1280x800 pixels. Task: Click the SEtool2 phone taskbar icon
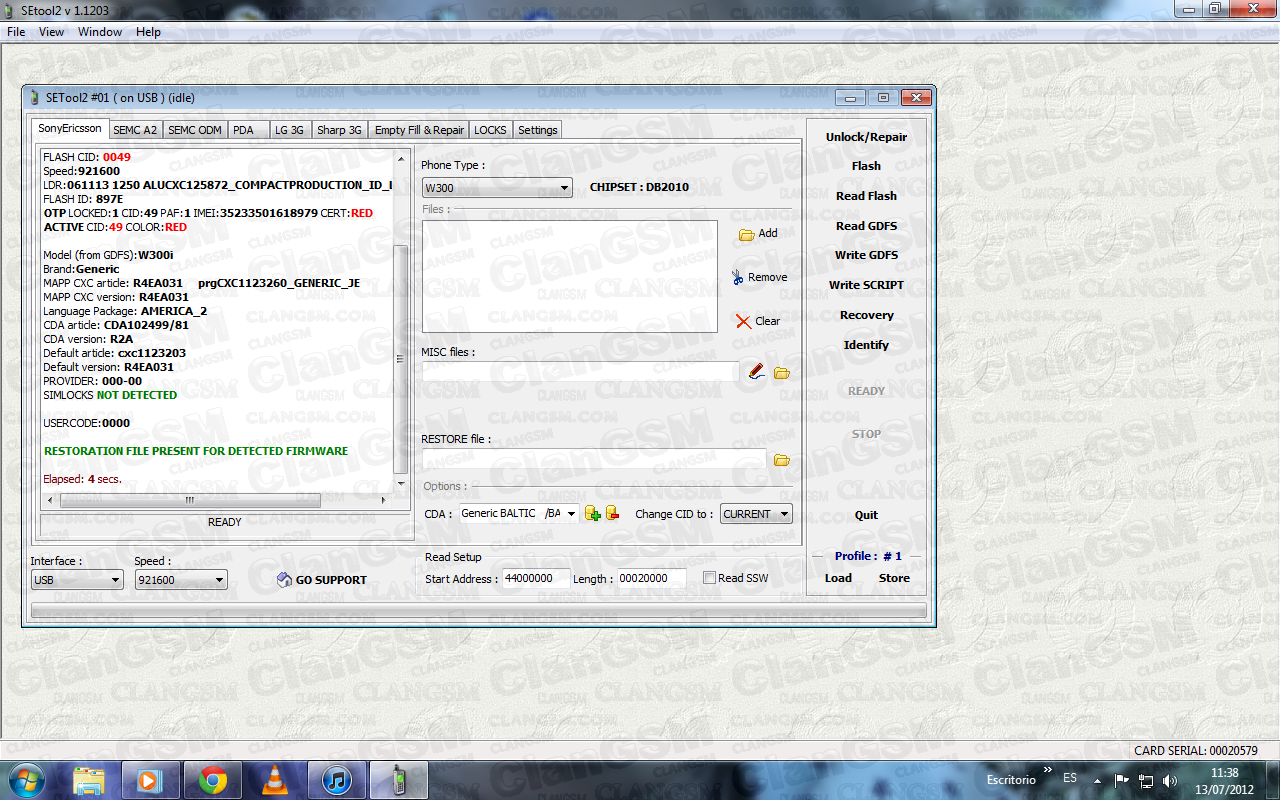pos(399,780)
